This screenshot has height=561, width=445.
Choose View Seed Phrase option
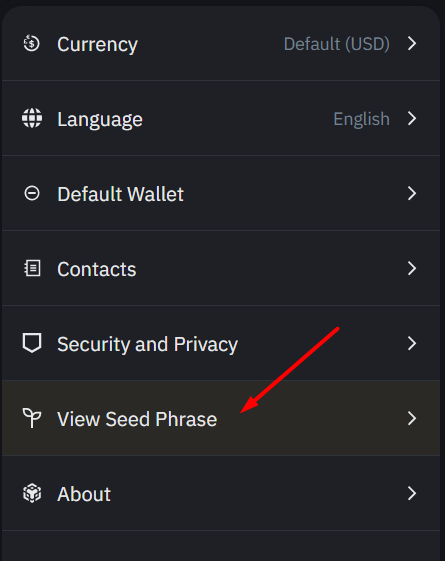click(221, 418)
